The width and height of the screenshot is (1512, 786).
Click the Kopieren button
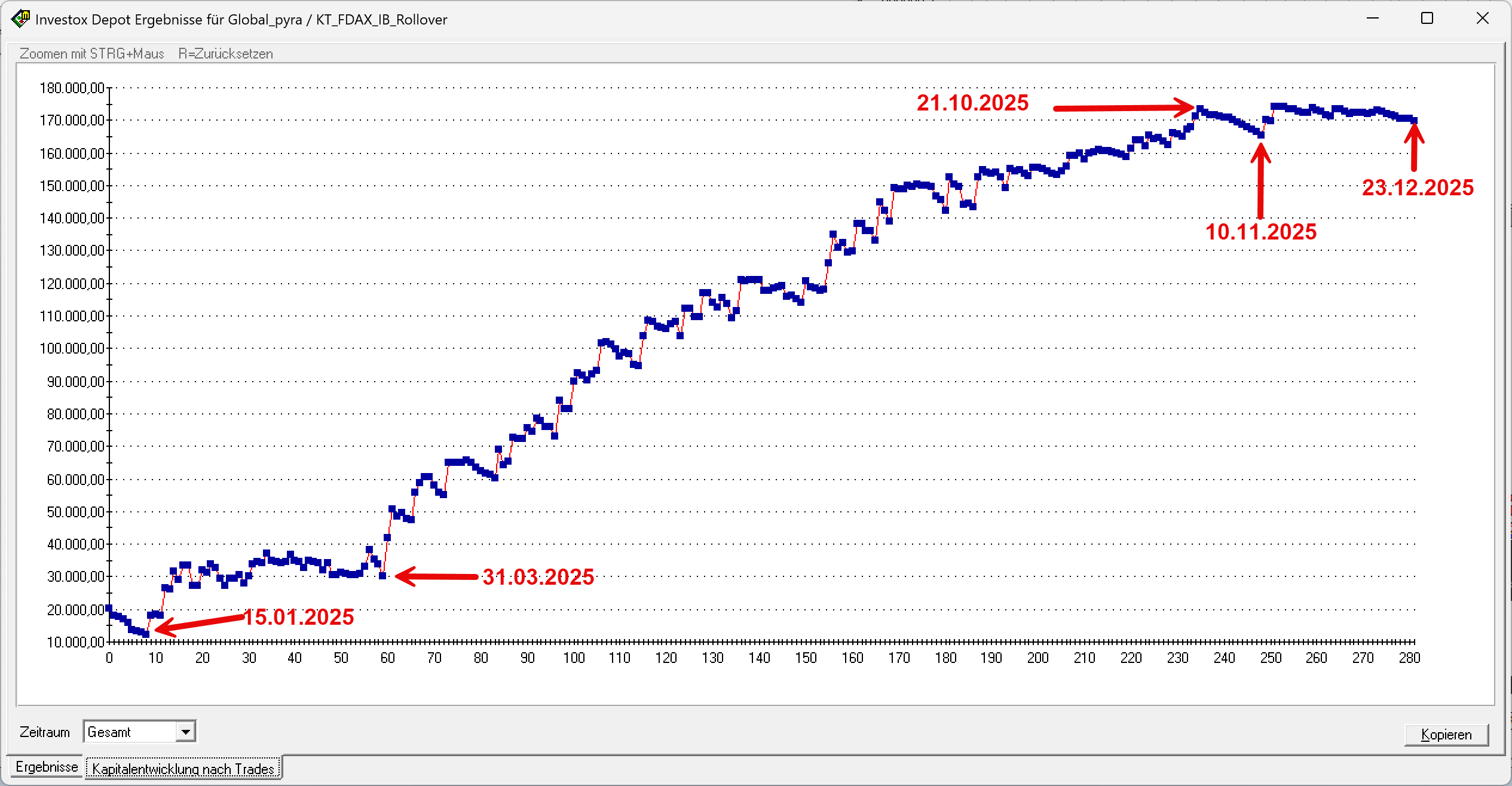(1446, 735)
